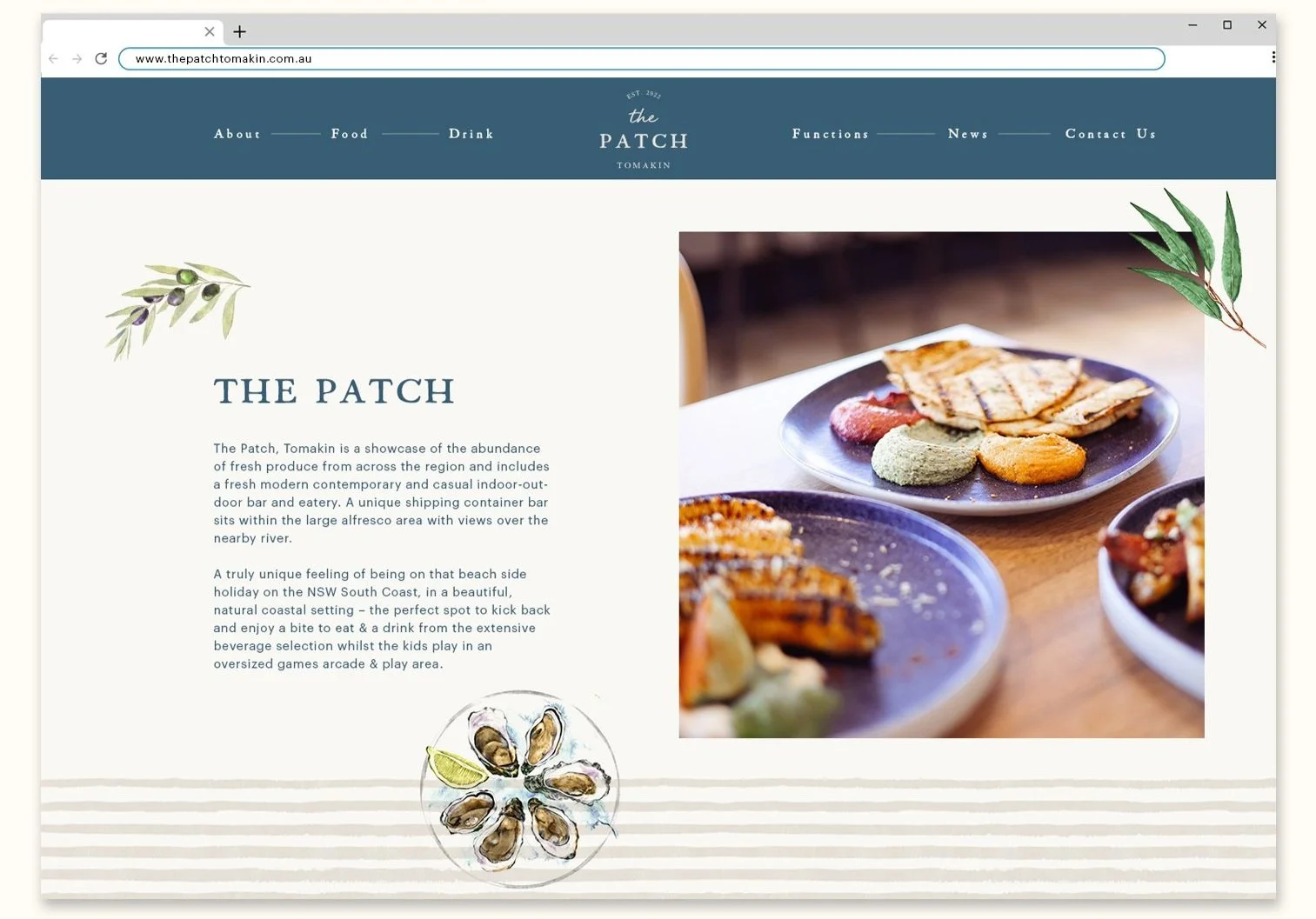
Task: Open the About page from the navigation
Action: coord(237,134)
